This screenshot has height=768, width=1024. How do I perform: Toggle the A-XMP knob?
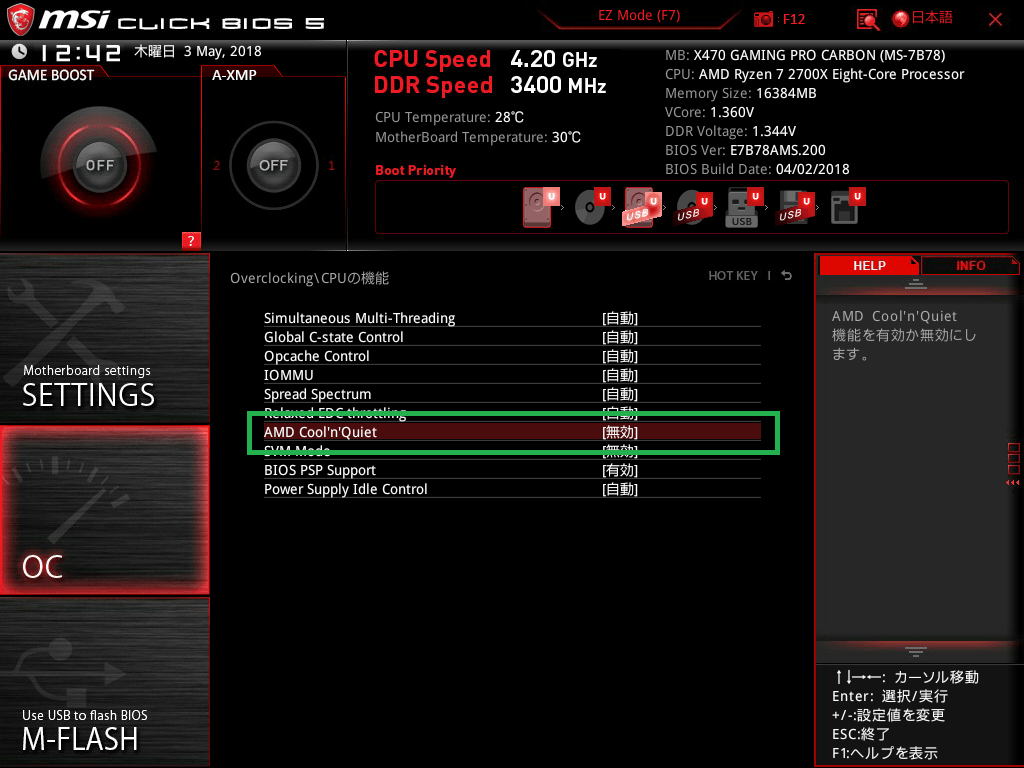pos(274,165)
